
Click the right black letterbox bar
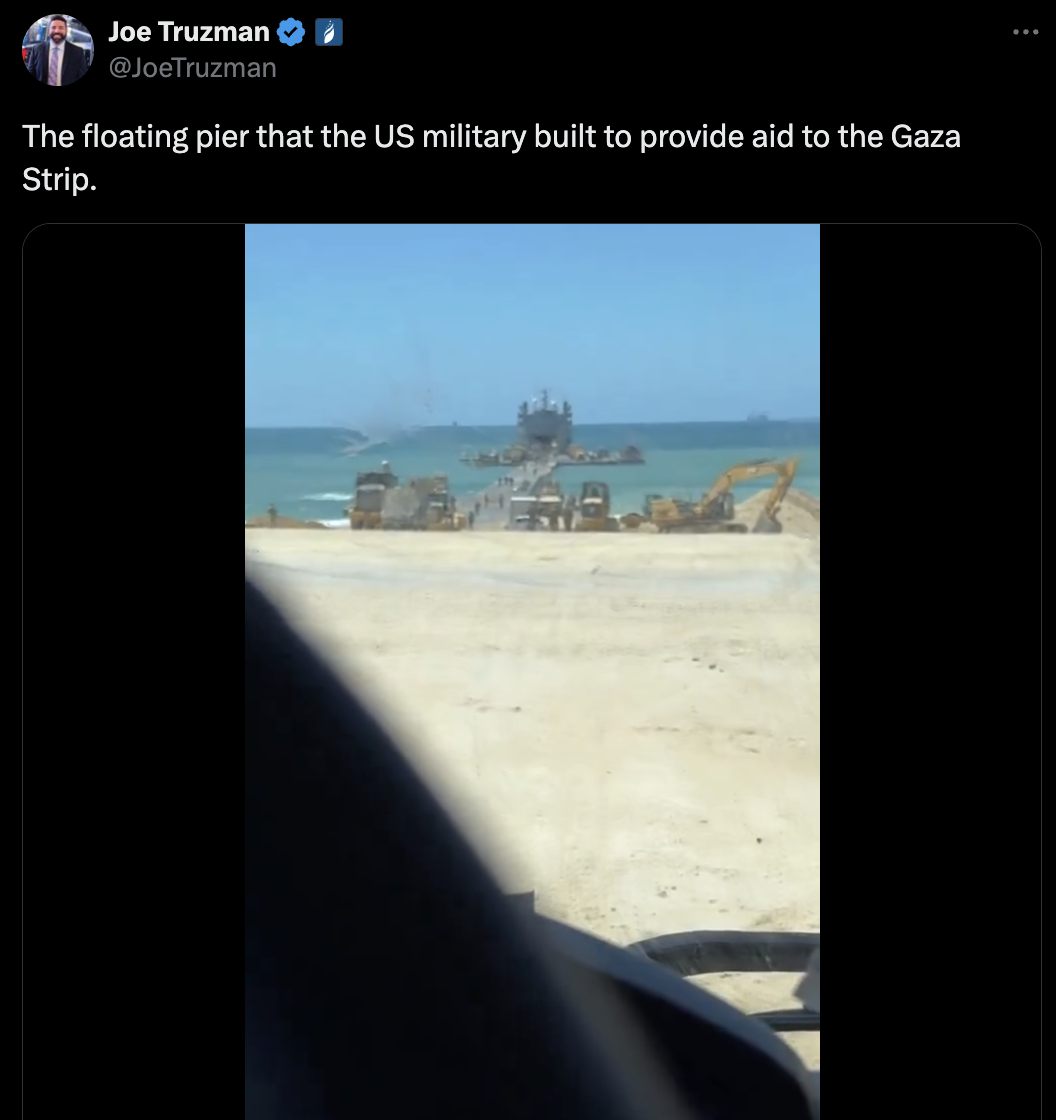point(930,671)
